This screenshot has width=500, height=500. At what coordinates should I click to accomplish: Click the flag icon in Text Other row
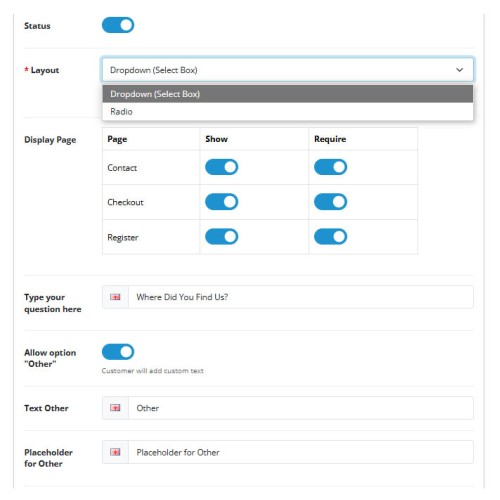tap(115, 408)
